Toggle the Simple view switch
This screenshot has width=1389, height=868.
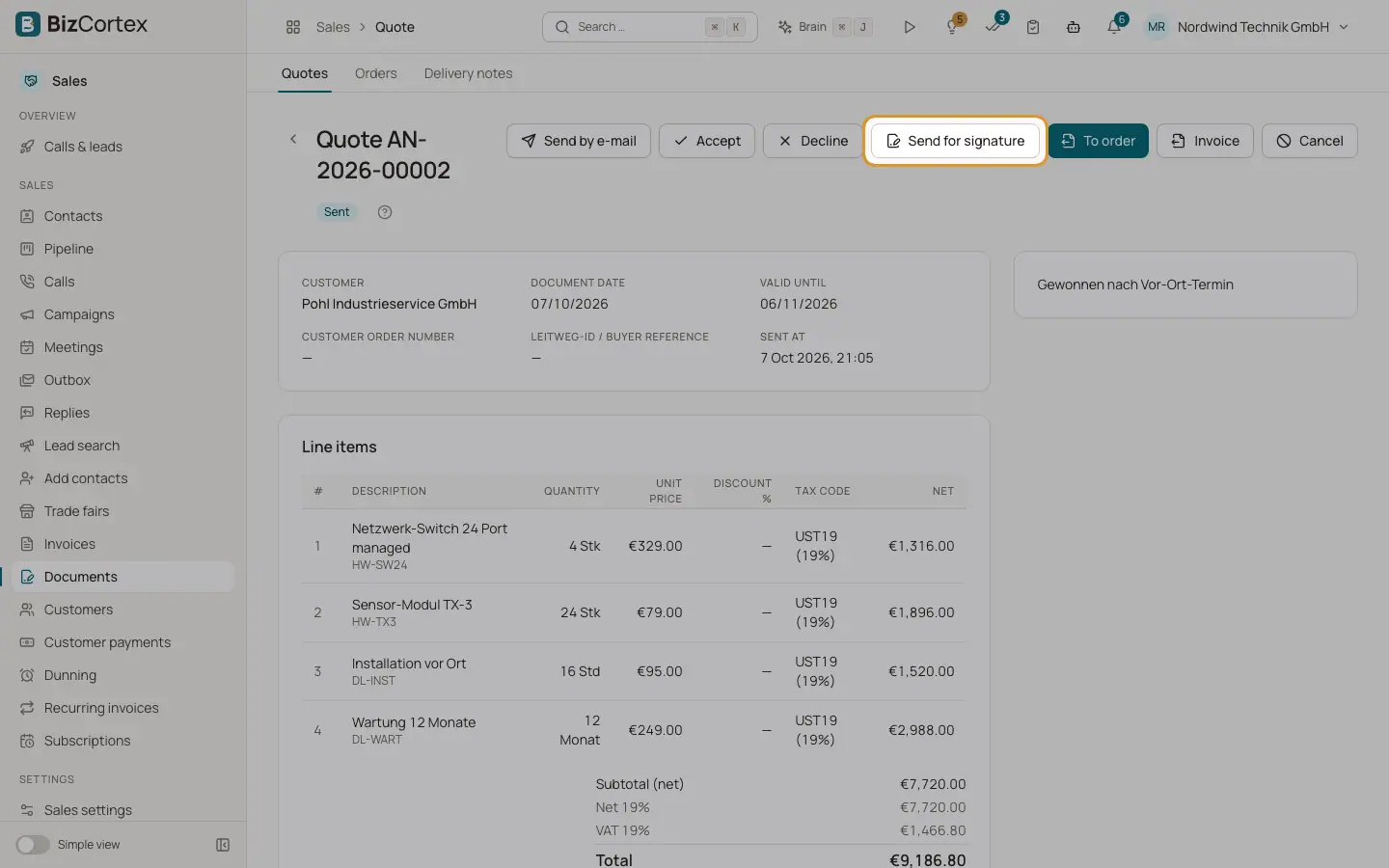point(33,845)
